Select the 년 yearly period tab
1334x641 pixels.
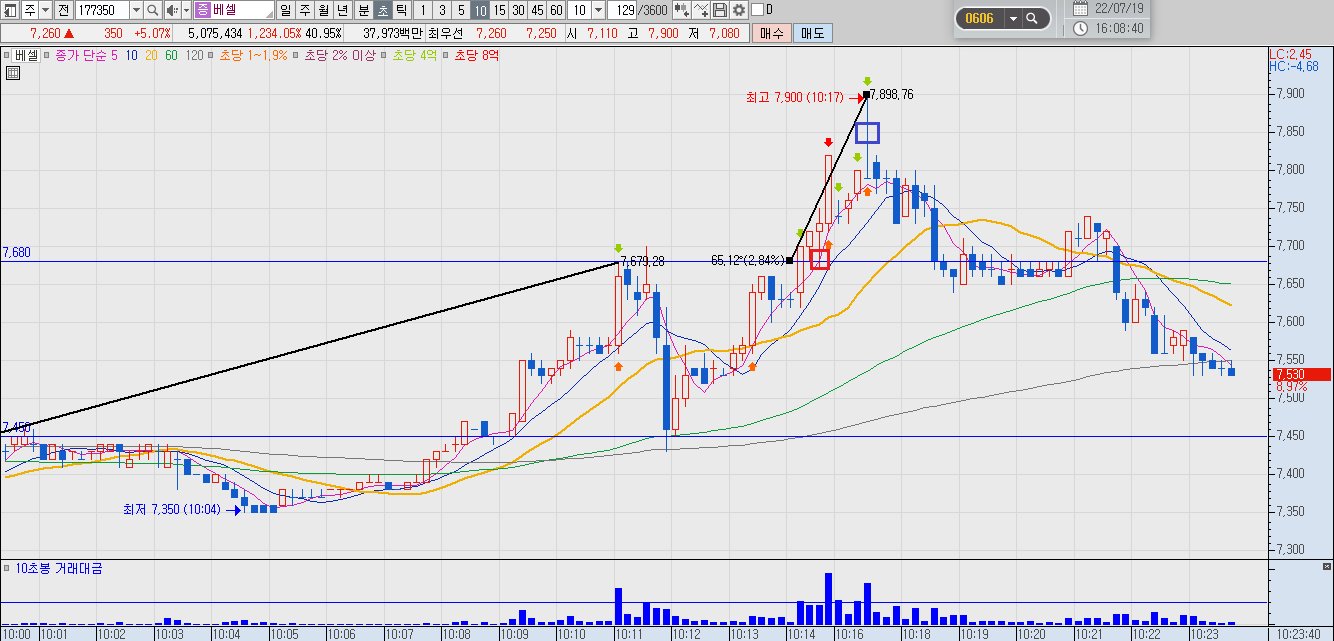(x=343, y=10)
